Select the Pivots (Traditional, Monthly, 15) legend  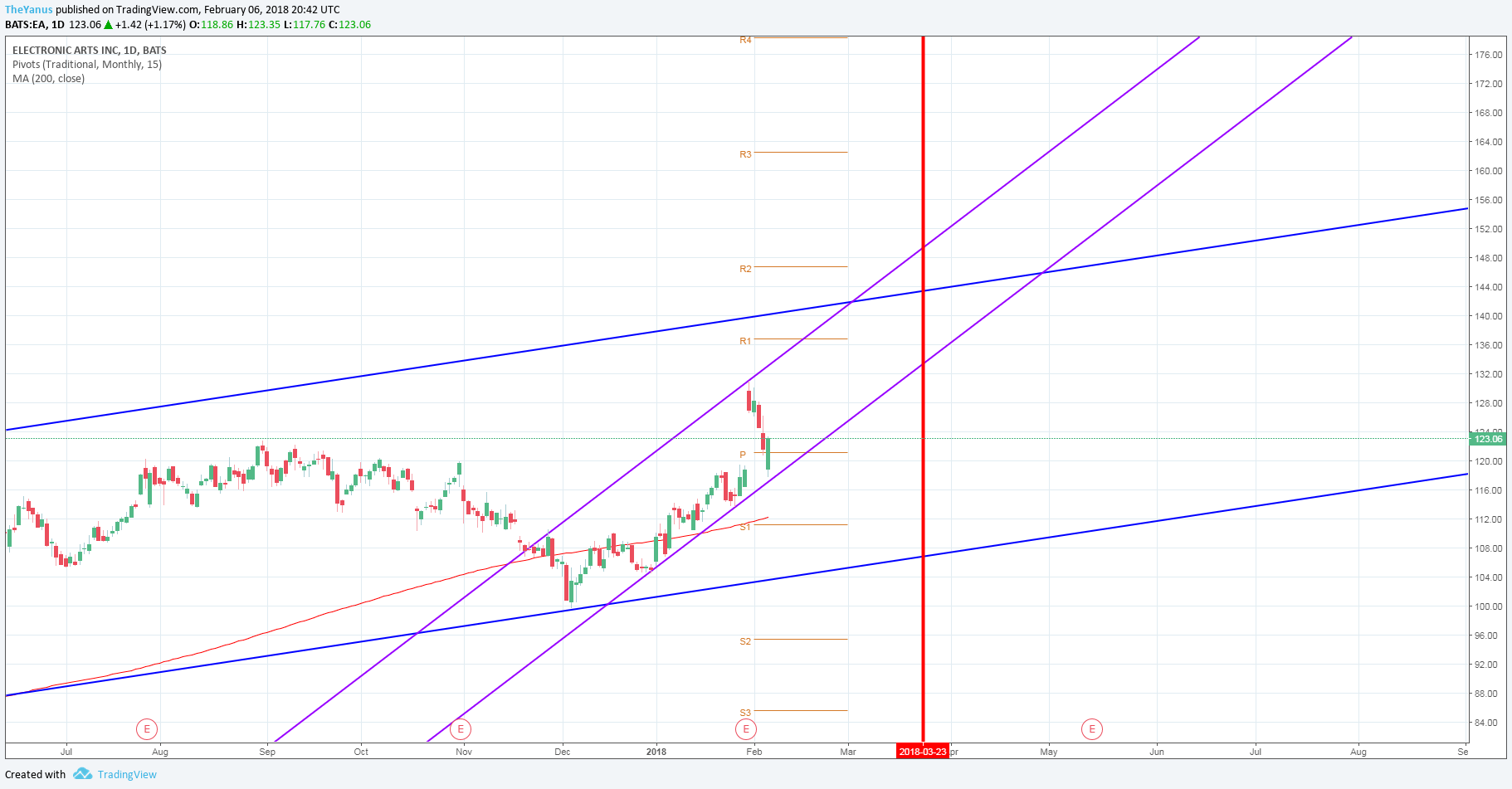coord(87,65)
